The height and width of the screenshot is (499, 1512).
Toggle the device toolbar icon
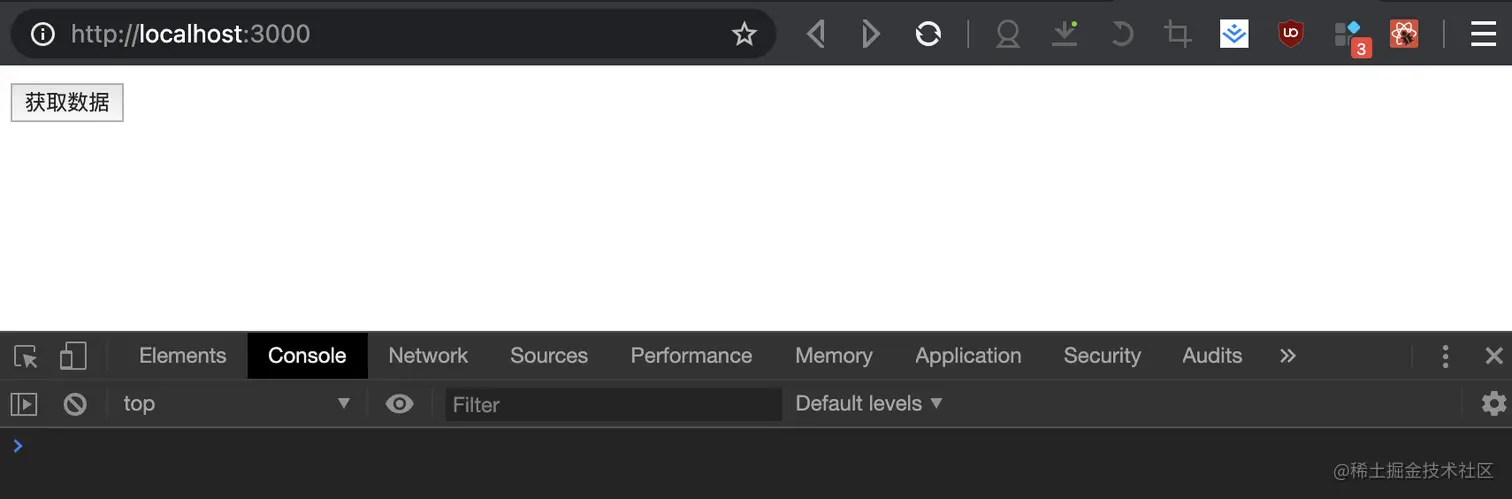coord(73,356)
